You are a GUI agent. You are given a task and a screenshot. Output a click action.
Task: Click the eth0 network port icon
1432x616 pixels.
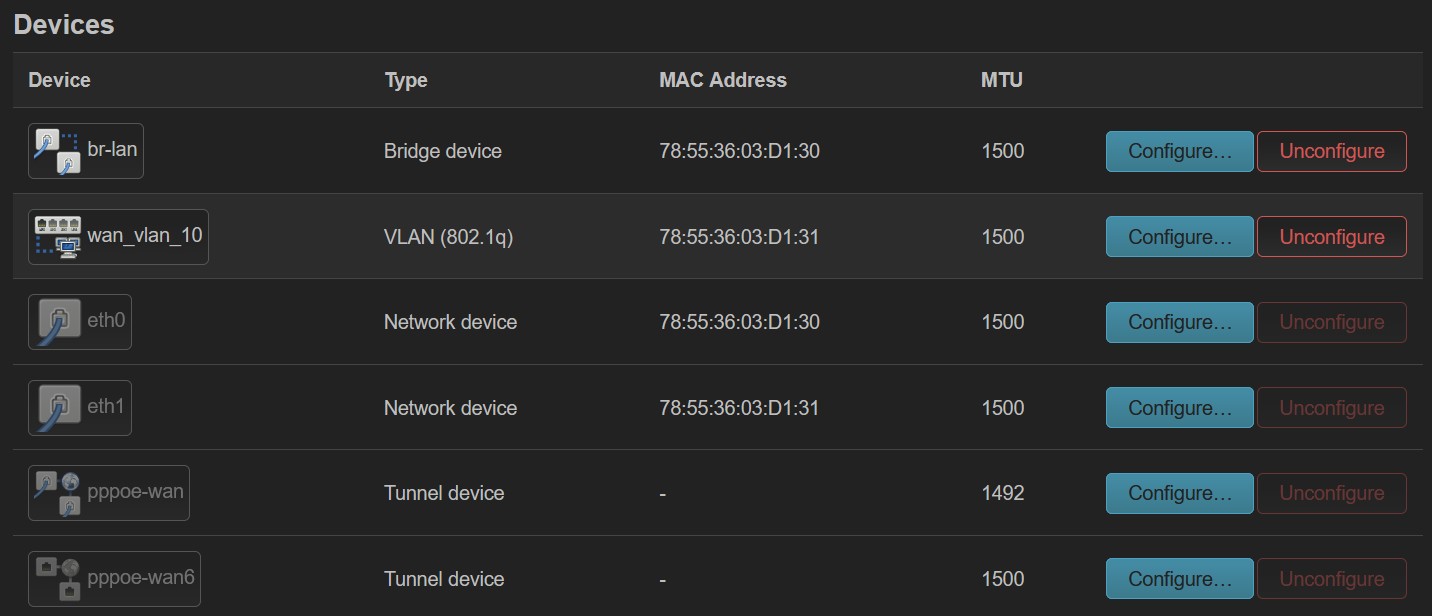[x=58, y=322]
